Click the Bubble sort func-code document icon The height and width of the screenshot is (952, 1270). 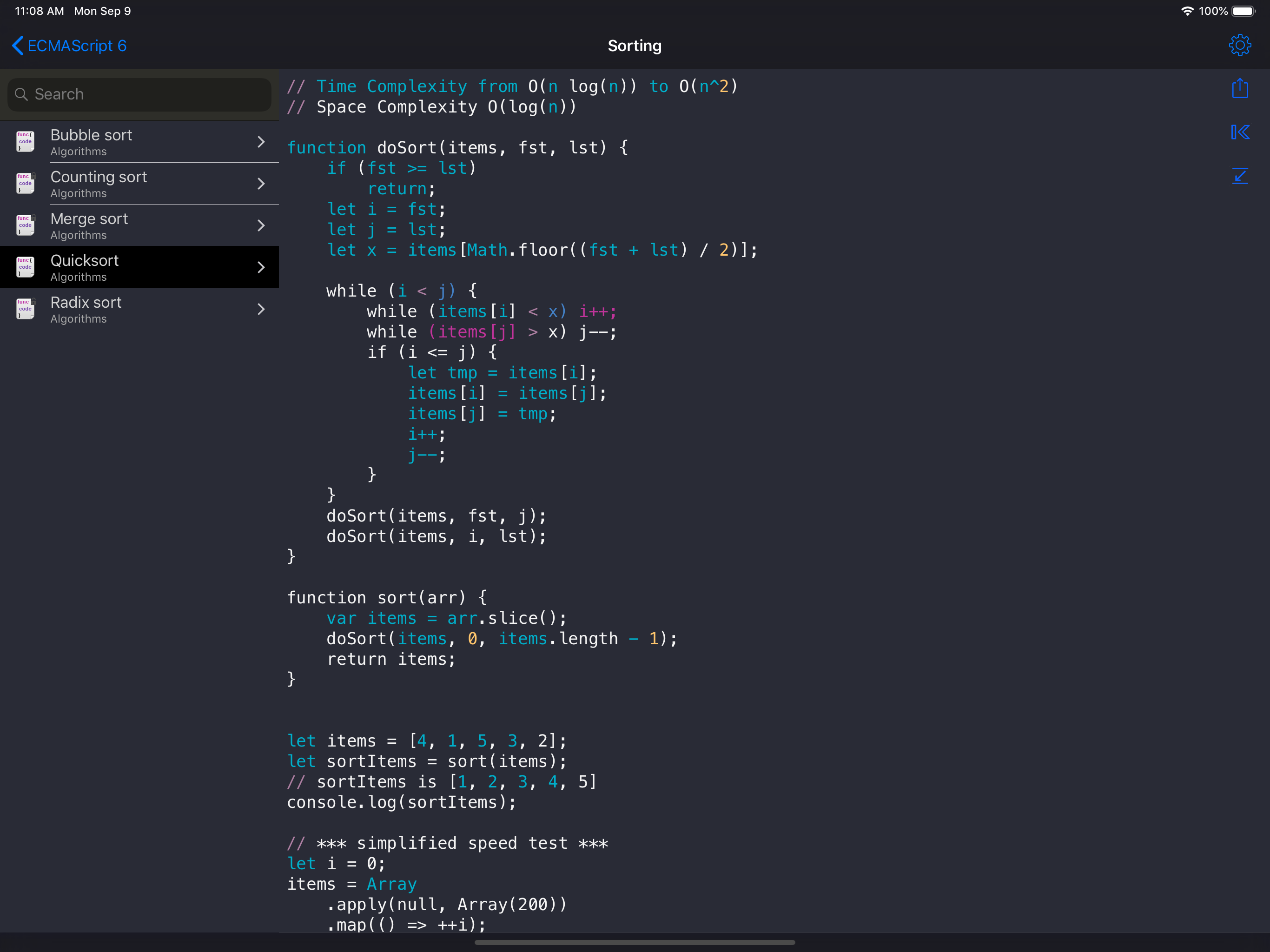click(x=25, y=141)
